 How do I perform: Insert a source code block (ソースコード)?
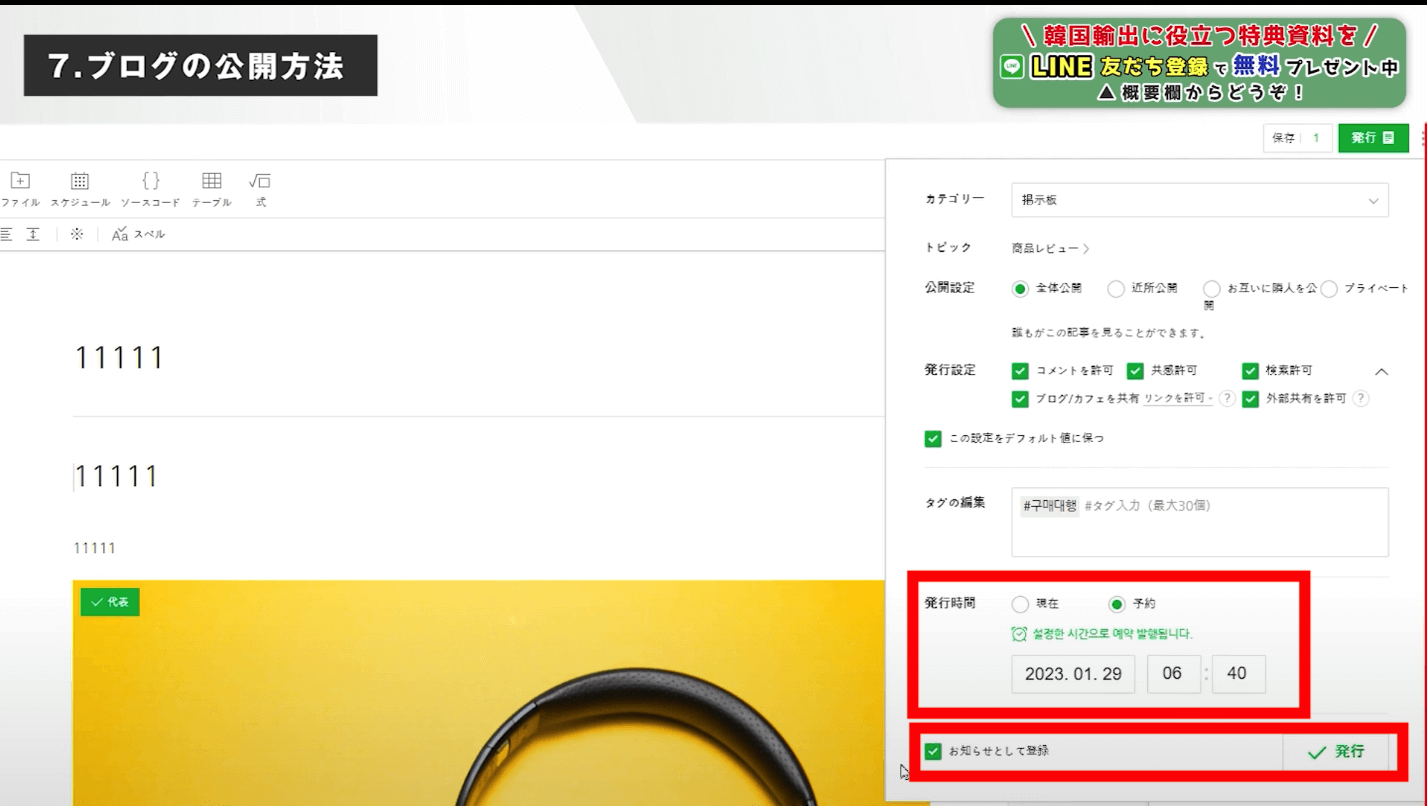(x=150, y=189)
